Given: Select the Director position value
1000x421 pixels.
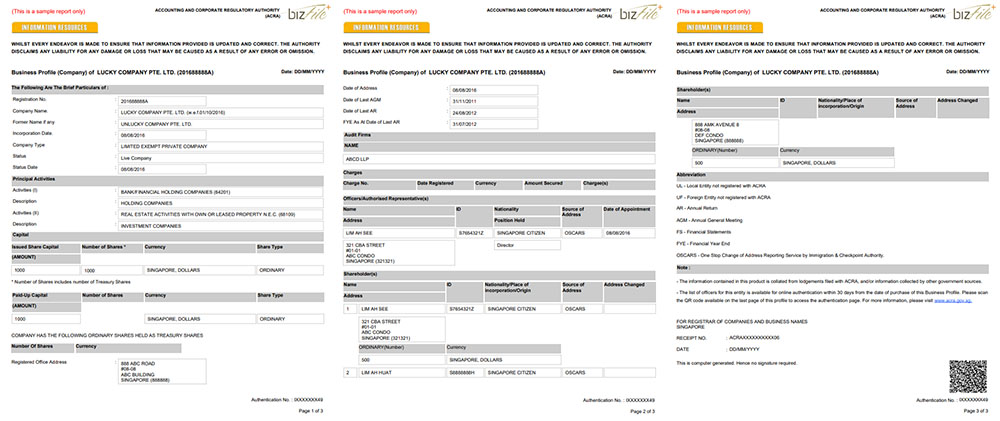Looking at the screenshot, I should 527,245.
